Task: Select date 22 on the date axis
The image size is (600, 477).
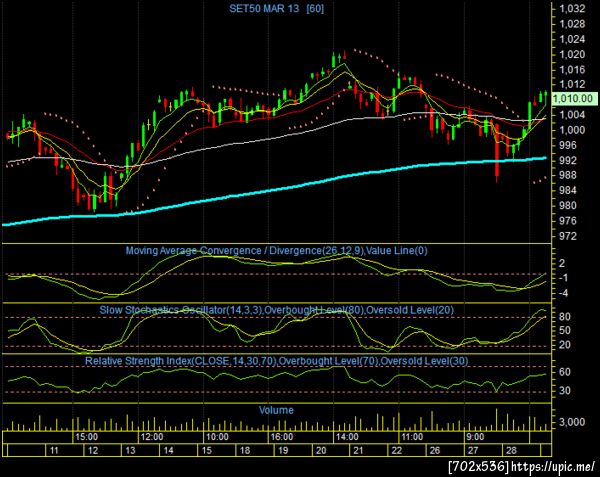Action: click(x=397, y=450)
